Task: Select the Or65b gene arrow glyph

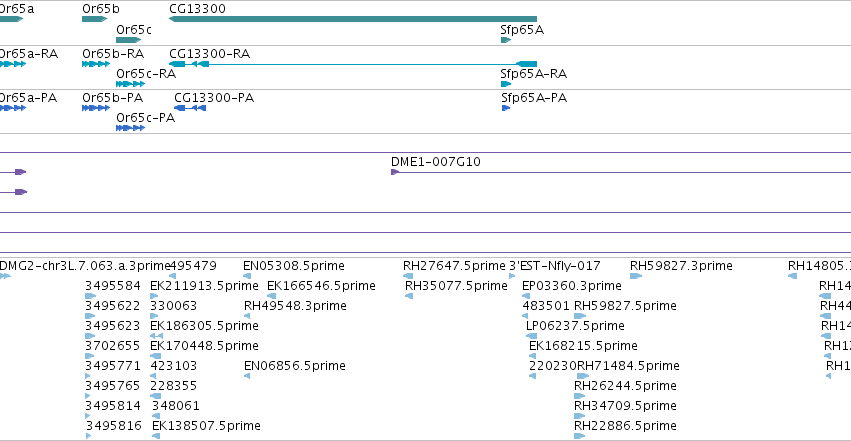Action: tap(94, 19)
